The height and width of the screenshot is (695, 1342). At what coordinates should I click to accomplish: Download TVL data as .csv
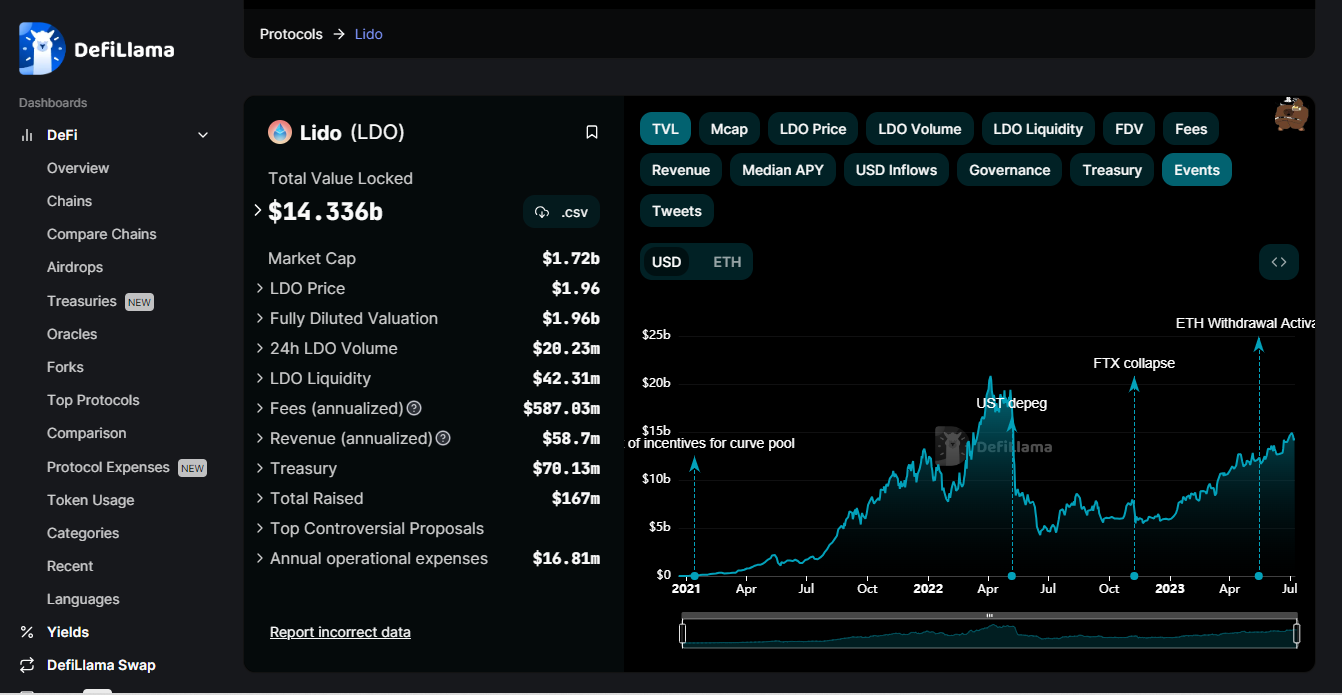pos(561,212)
